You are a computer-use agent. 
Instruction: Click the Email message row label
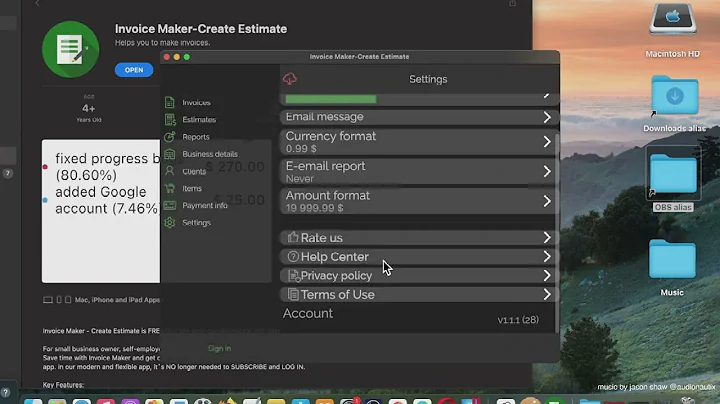click(324, 117)
